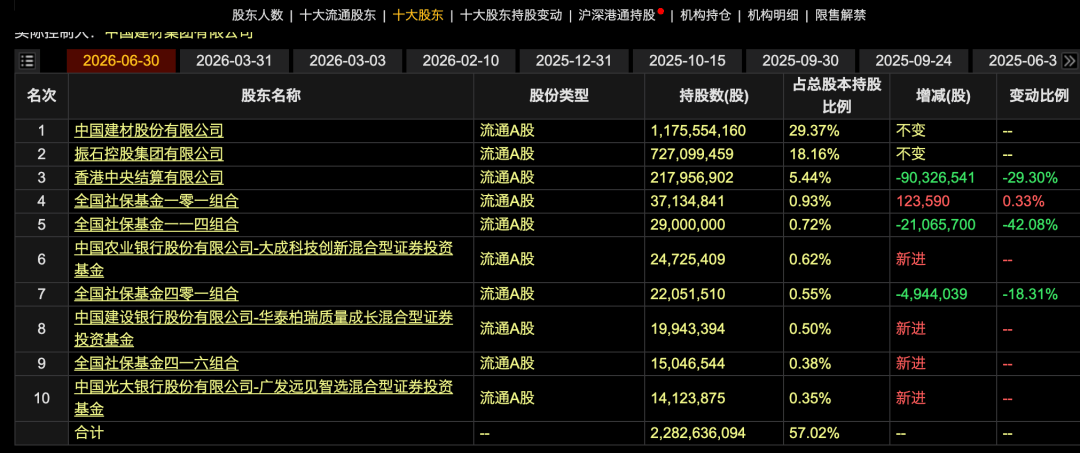The image size is (1080, 453).
Task: Click the 占总股本持股比例 column header
Action: click(836, 96)
